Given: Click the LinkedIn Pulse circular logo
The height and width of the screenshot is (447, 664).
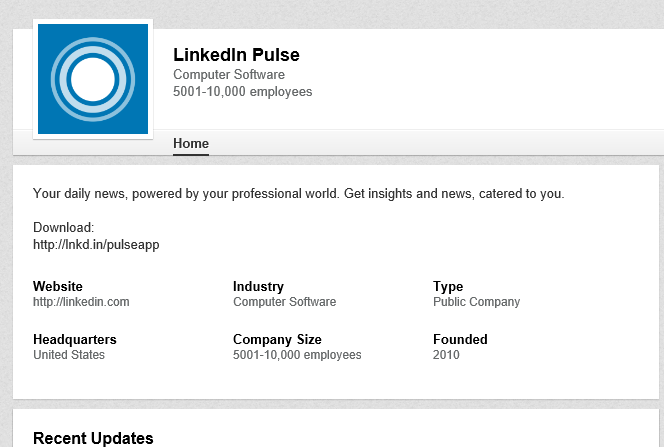Looking at the screenshot, I should tap(93, 79).
